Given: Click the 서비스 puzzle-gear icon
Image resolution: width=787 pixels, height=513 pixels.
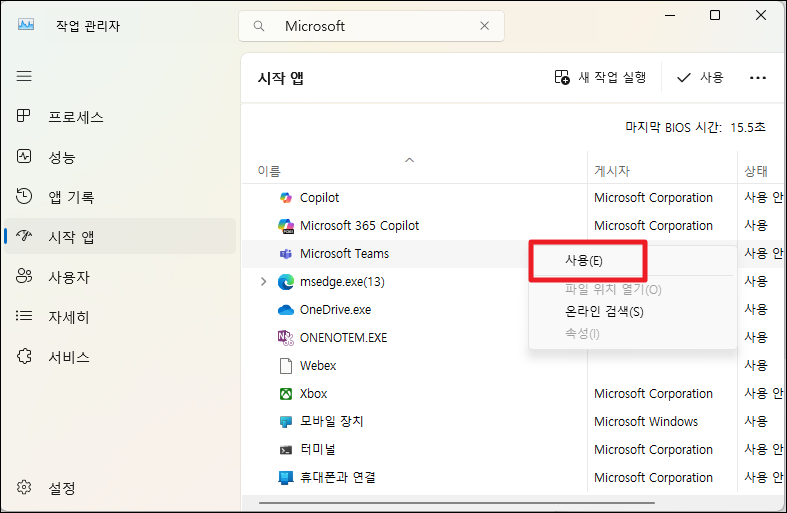Looking at the screenshot, I should point(24,356).
